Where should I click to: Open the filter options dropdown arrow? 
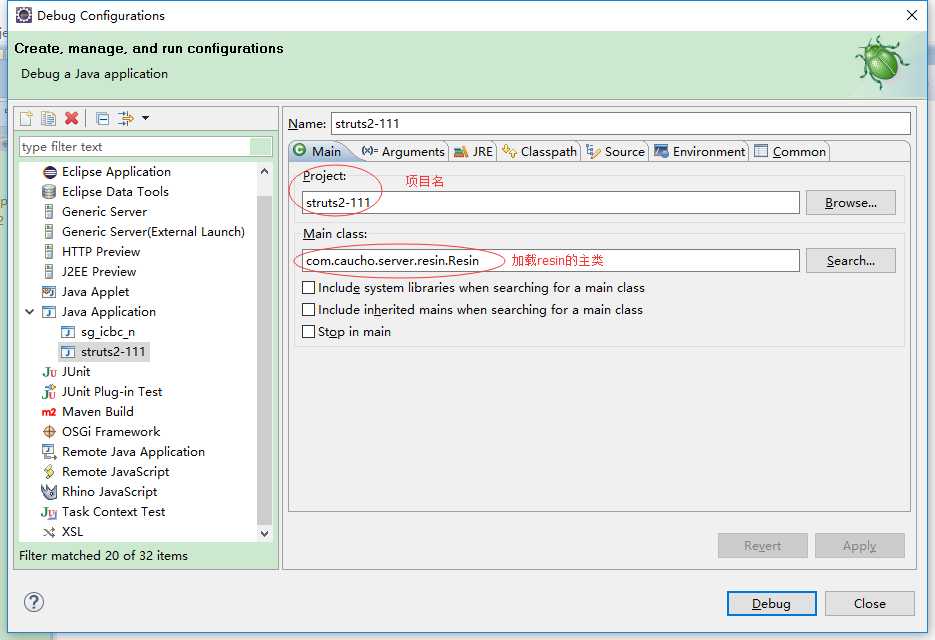(145, 118)
